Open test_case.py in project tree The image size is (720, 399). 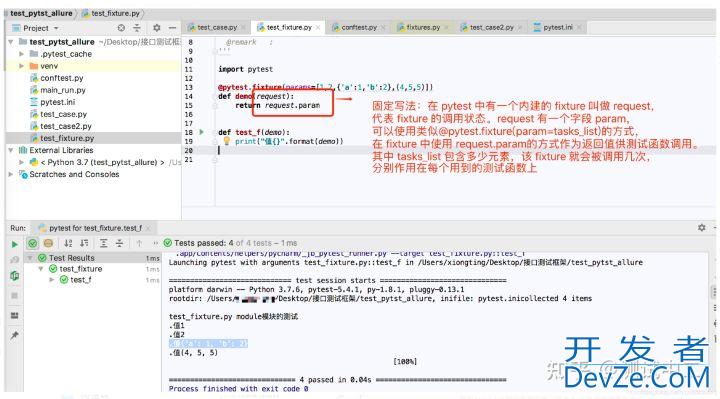pyautogui.click(x=63, y=114)
